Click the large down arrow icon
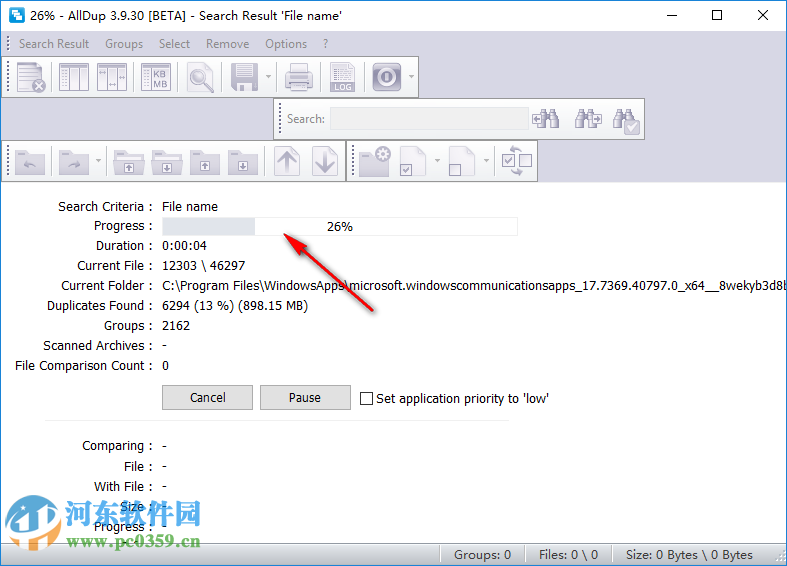This screenshot has height=566, width=787. (x=325, y=162)
